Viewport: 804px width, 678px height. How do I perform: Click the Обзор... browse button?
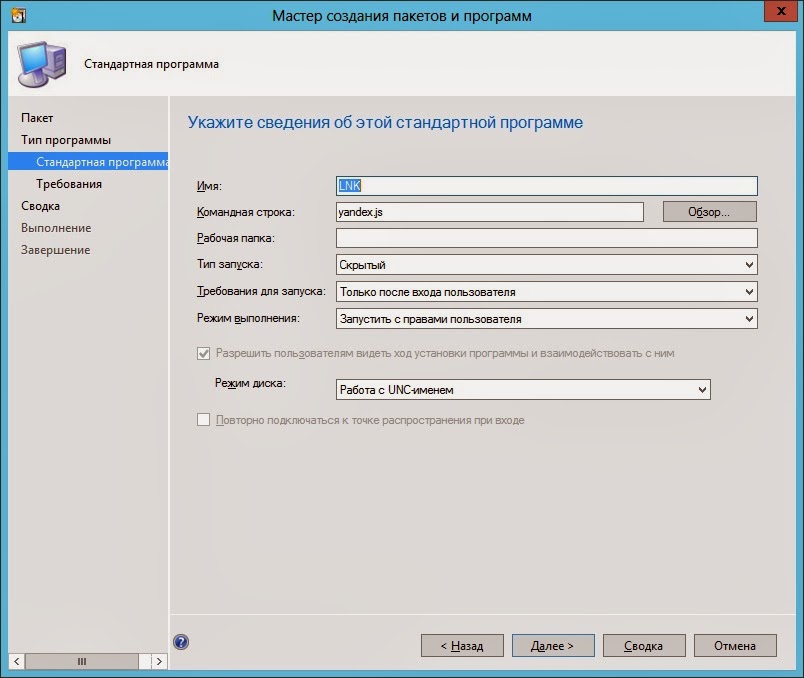tap(710, 212)
